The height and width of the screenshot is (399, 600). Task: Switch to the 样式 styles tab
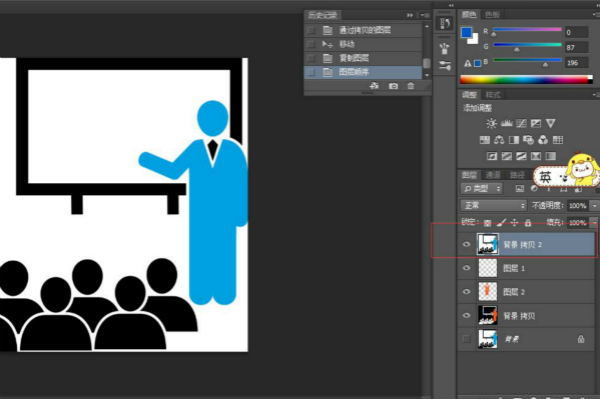tap(493, 94)
